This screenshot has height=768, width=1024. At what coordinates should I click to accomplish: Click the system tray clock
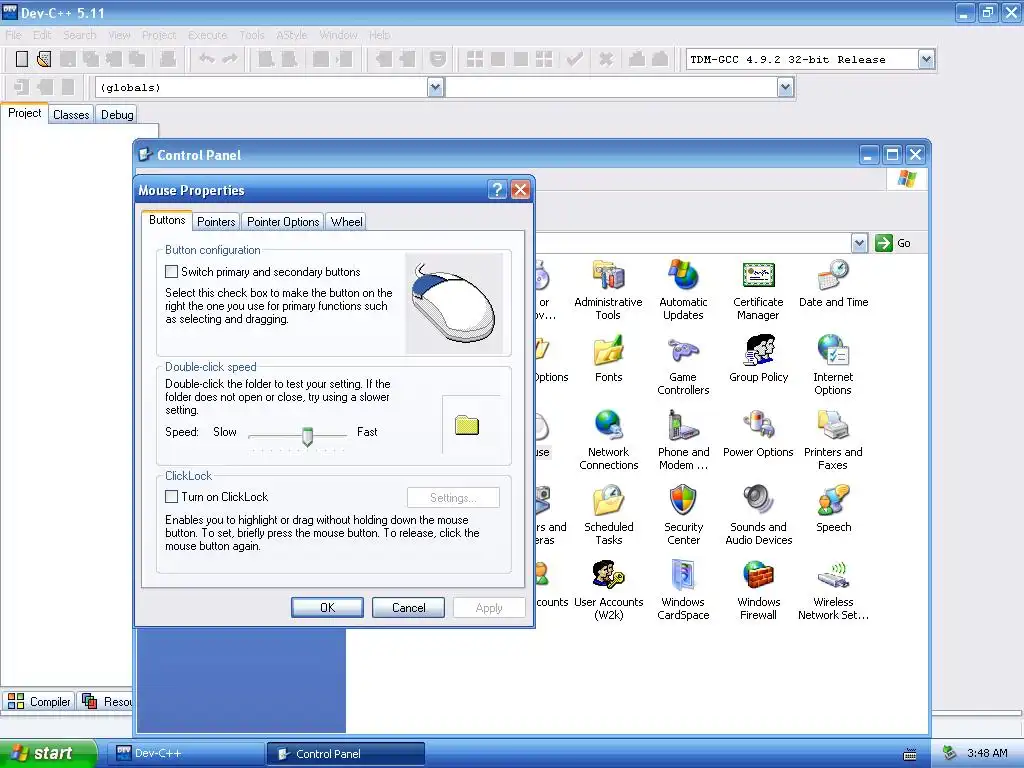point(987,753)
